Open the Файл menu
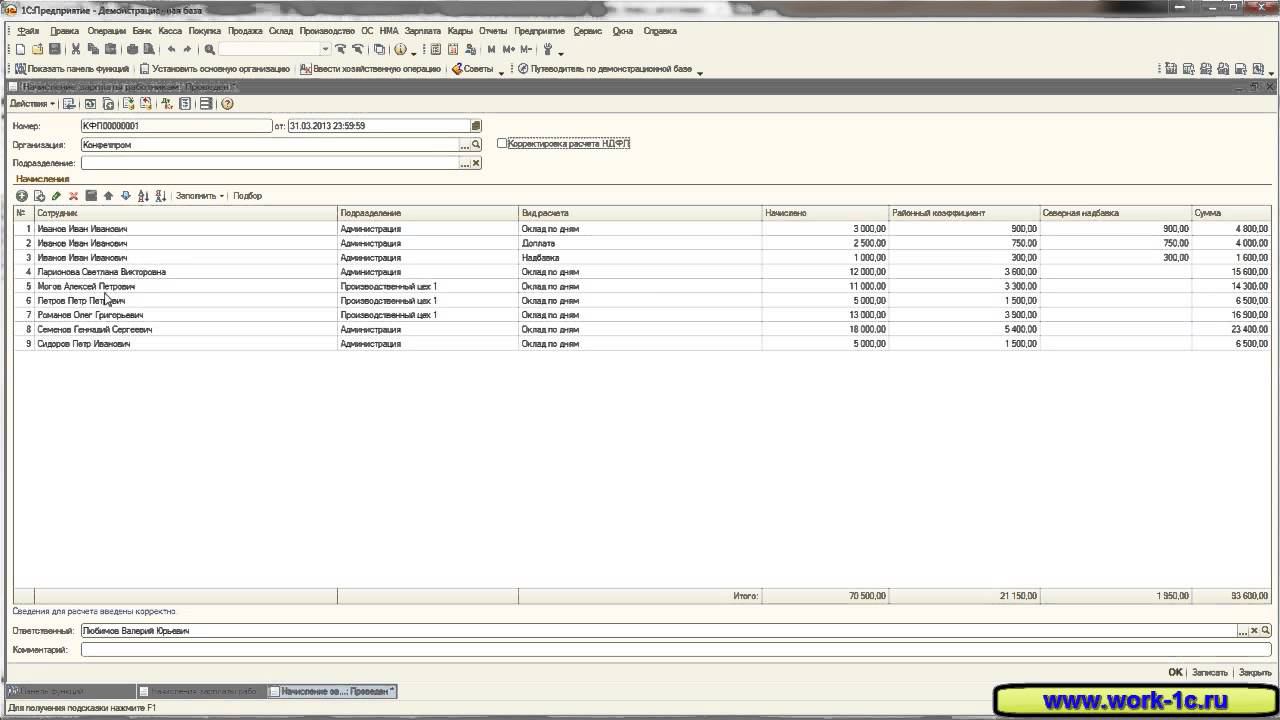The width and height of the screenshot is (1280, 720). [28, 31]
